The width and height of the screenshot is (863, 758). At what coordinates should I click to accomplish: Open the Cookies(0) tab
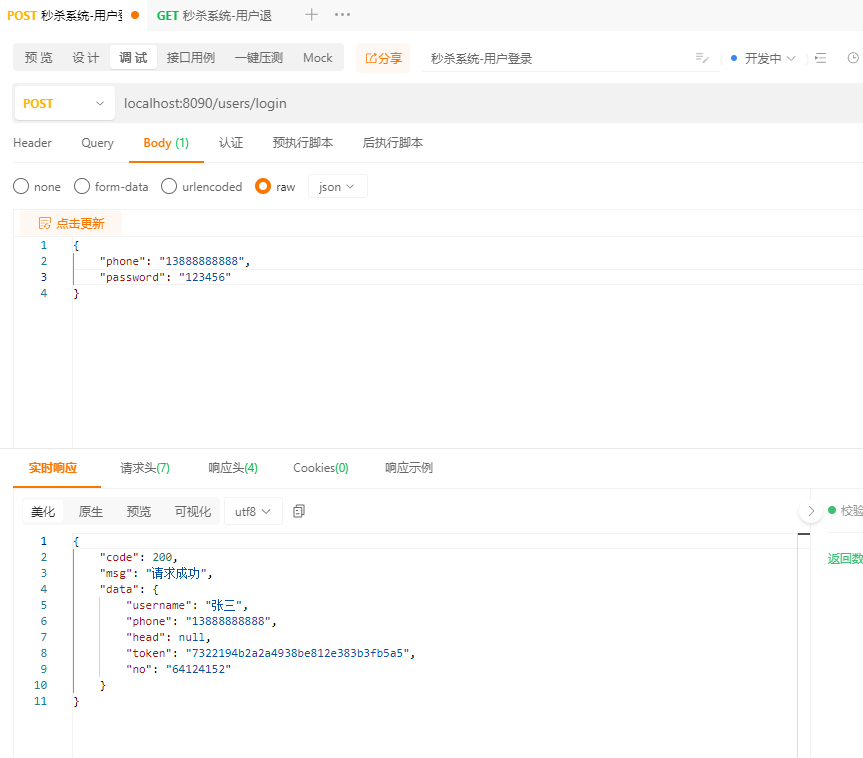tap(321, 468)
